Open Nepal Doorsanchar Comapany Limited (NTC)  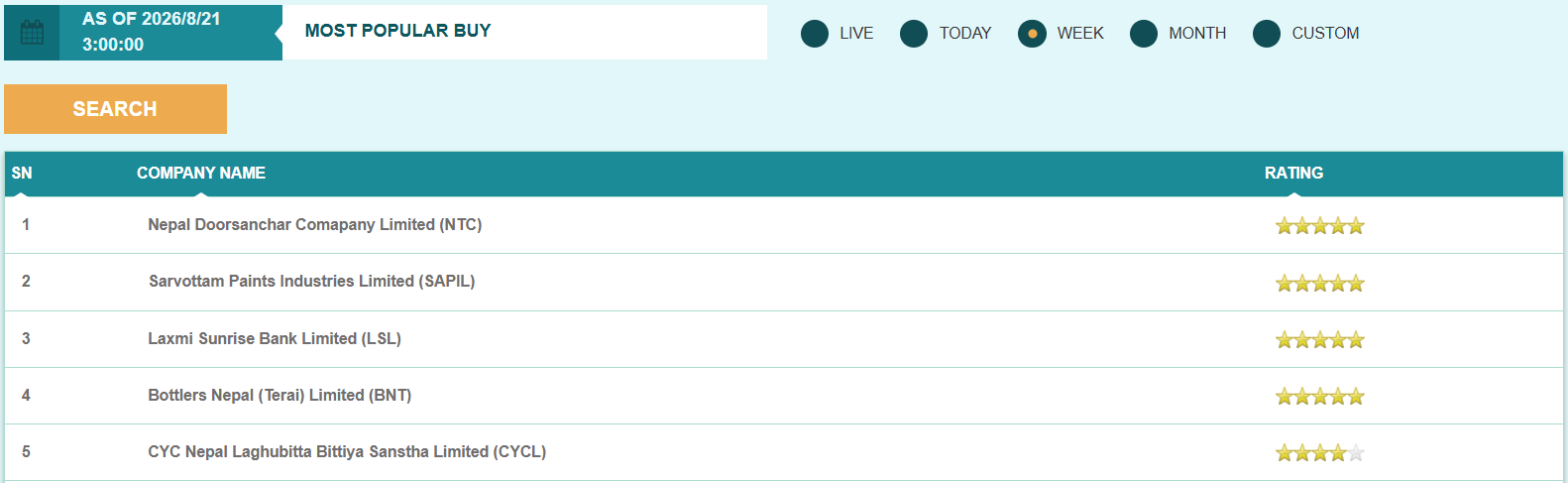[315, 225]
